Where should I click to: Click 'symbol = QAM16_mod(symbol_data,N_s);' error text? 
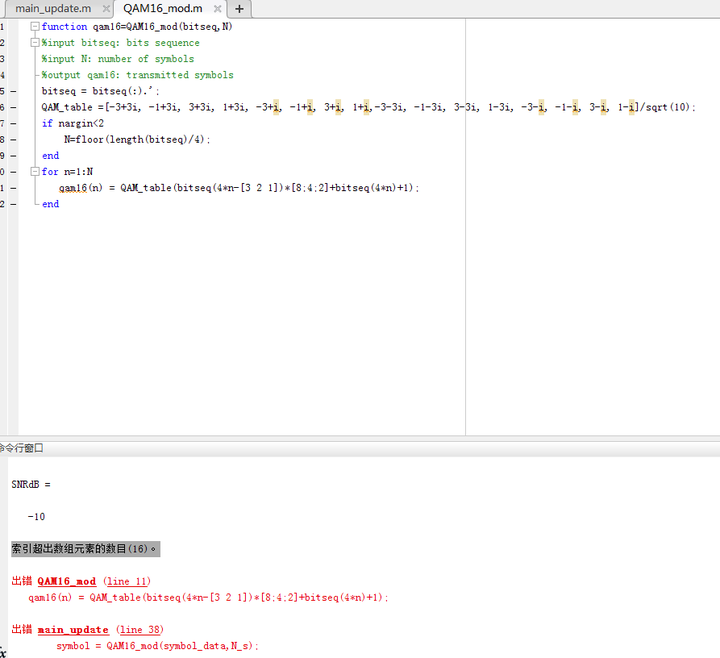point(158,646)
